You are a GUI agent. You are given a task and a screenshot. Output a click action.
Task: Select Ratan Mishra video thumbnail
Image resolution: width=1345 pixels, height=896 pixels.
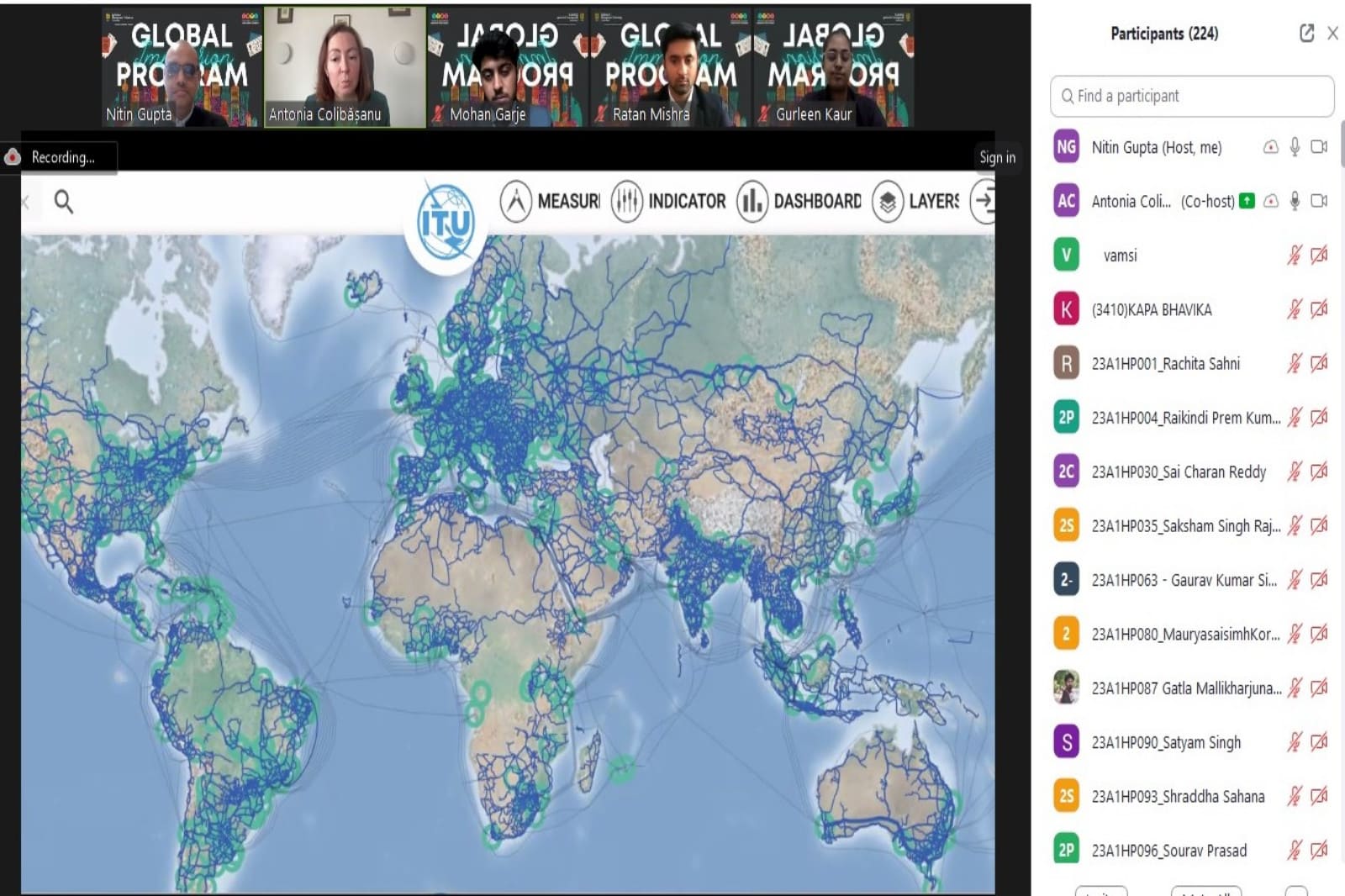tap(671, 67)
